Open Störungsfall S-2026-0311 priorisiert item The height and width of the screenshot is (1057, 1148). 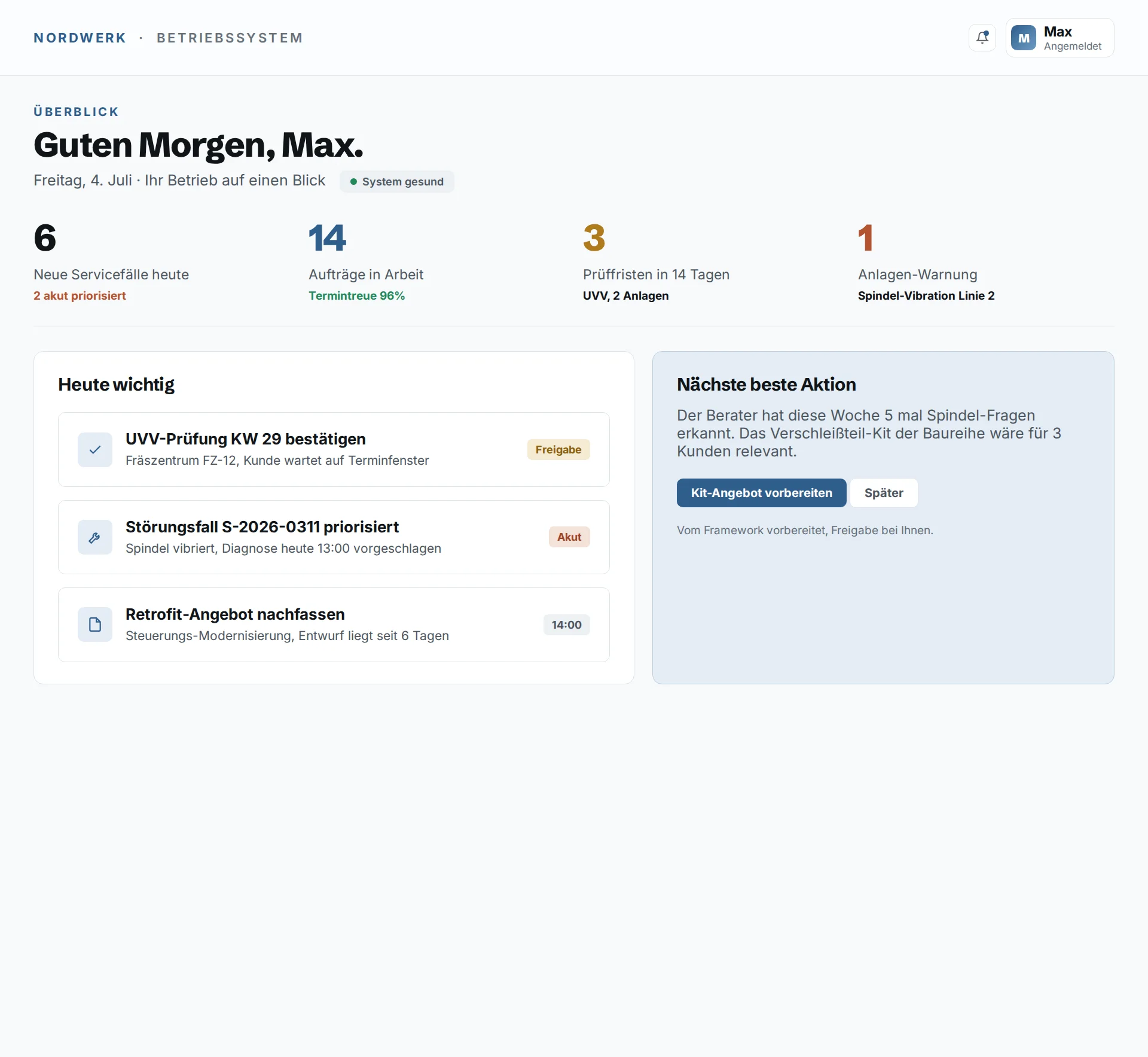334,537
